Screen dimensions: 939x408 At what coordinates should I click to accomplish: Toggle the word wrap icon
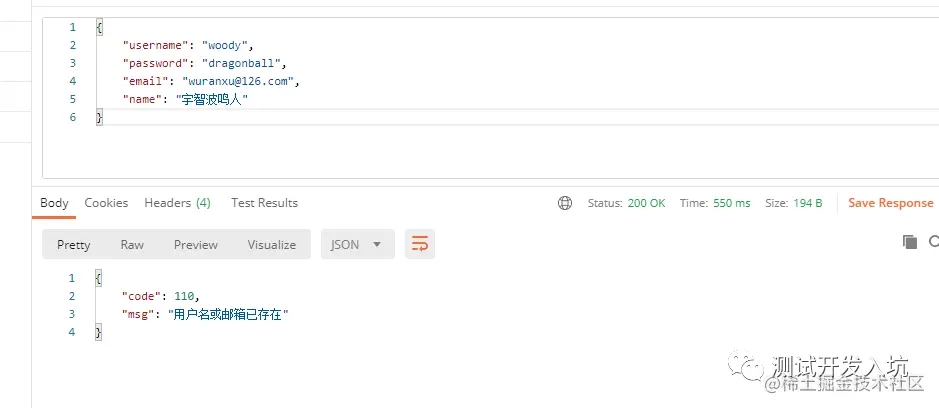(420, 244)
